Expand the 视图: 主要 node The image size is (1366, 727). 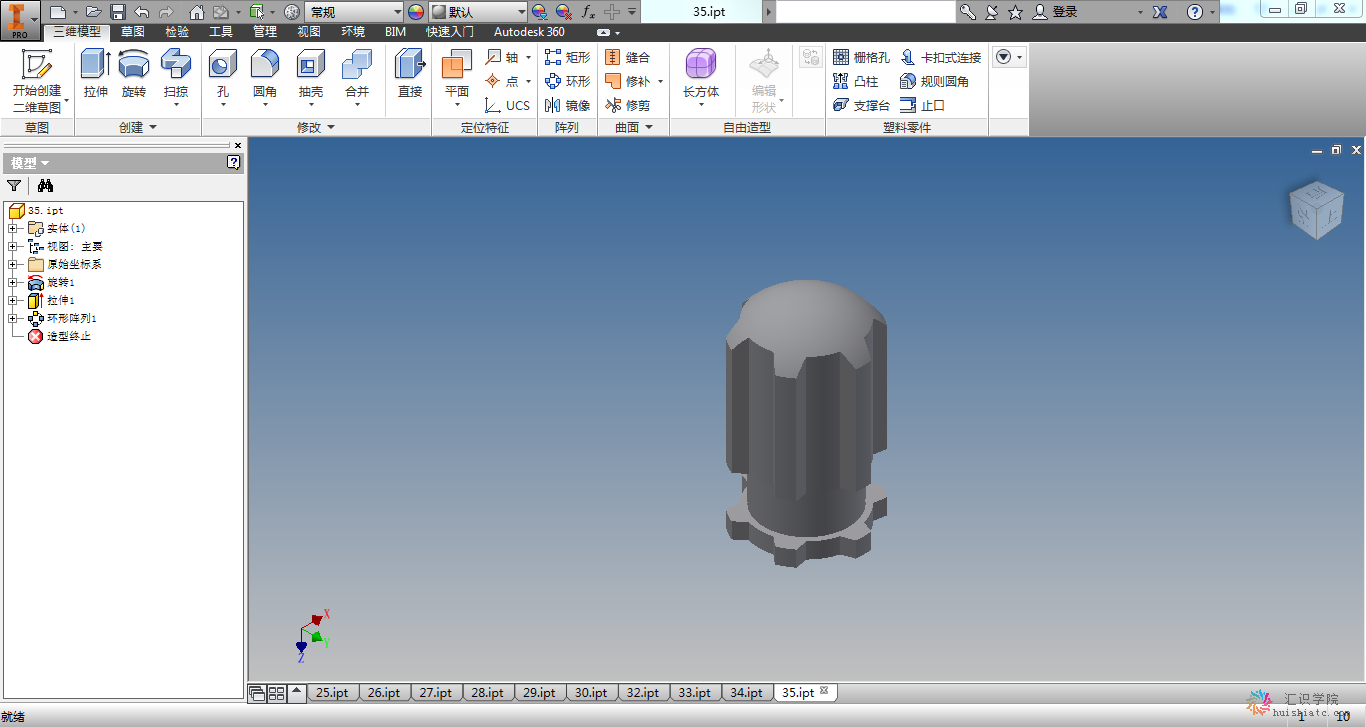point(13,246)
